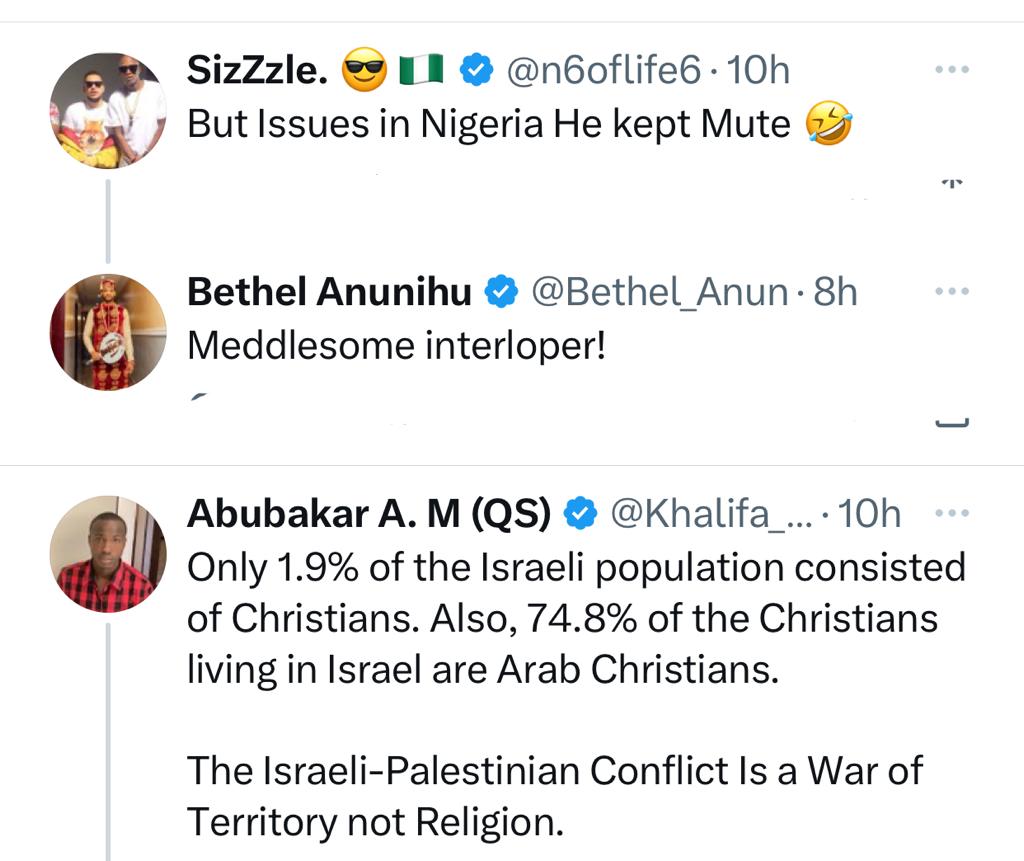The width and height of the screenshot is (1024, 861).
Task: Expand options on Abubakar's tweet
Action: [951, 513]
